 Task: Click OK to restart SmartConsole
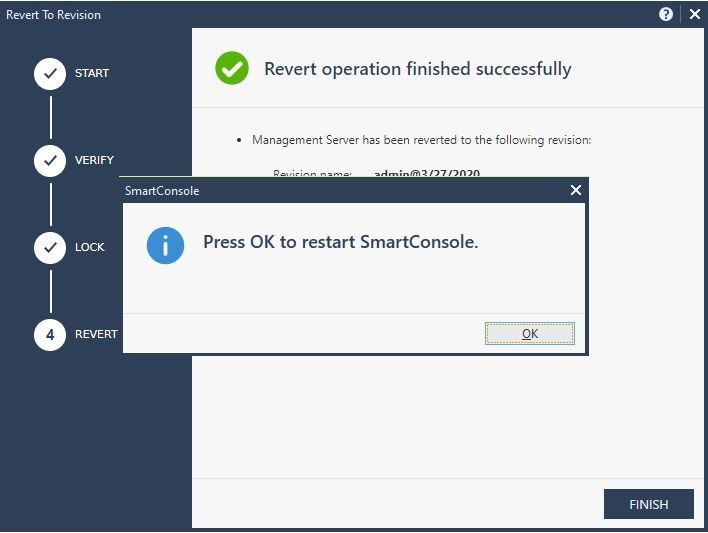530,333
